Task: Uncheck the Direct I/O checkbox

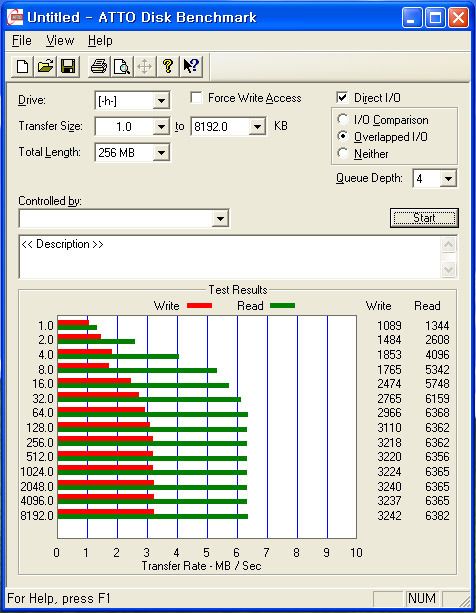Action: click(342, 98)
